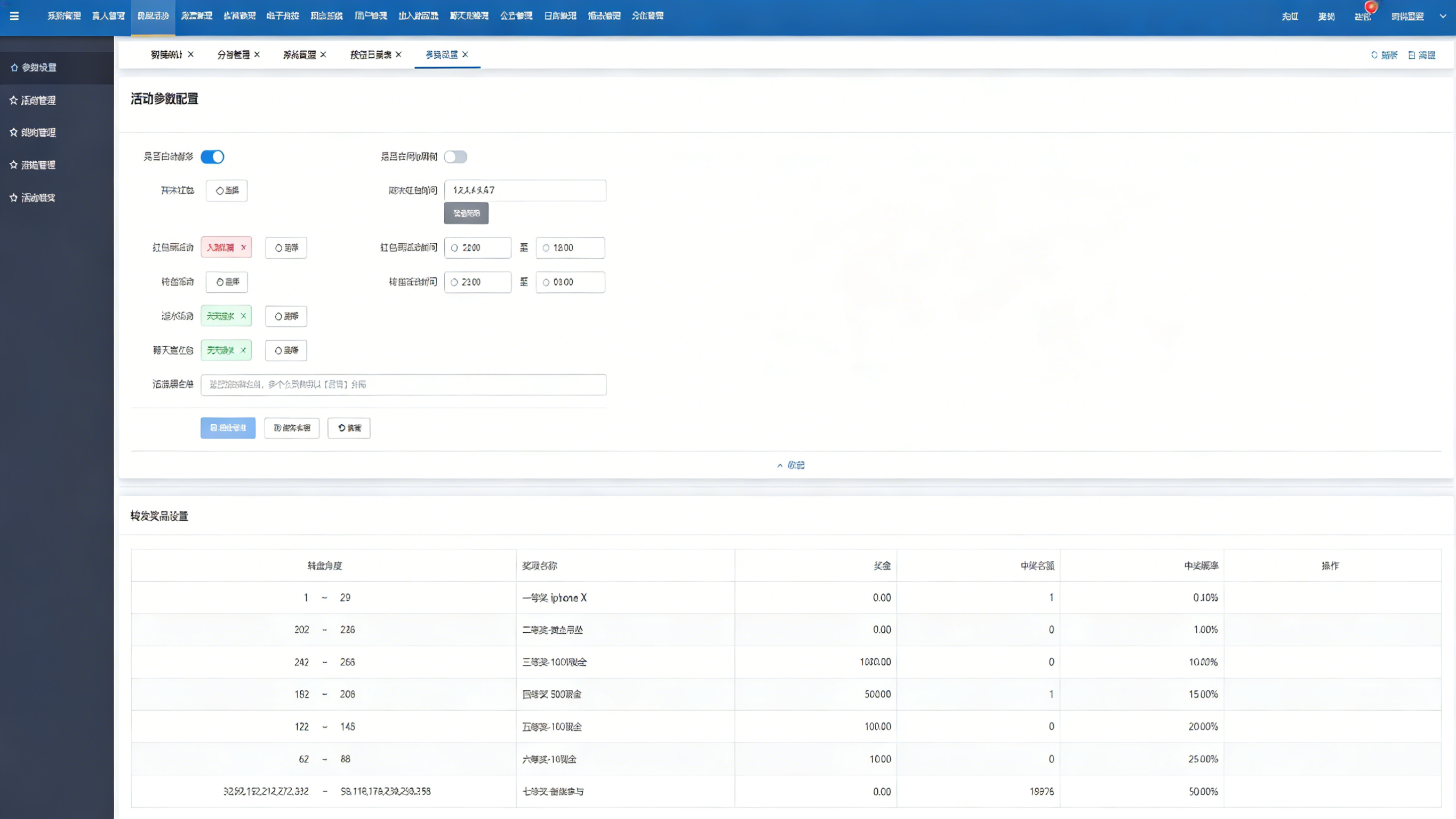Viewport: 1456px width, 819px height.
Task: Open 真人管理 in top navigation
Action: 108,16
